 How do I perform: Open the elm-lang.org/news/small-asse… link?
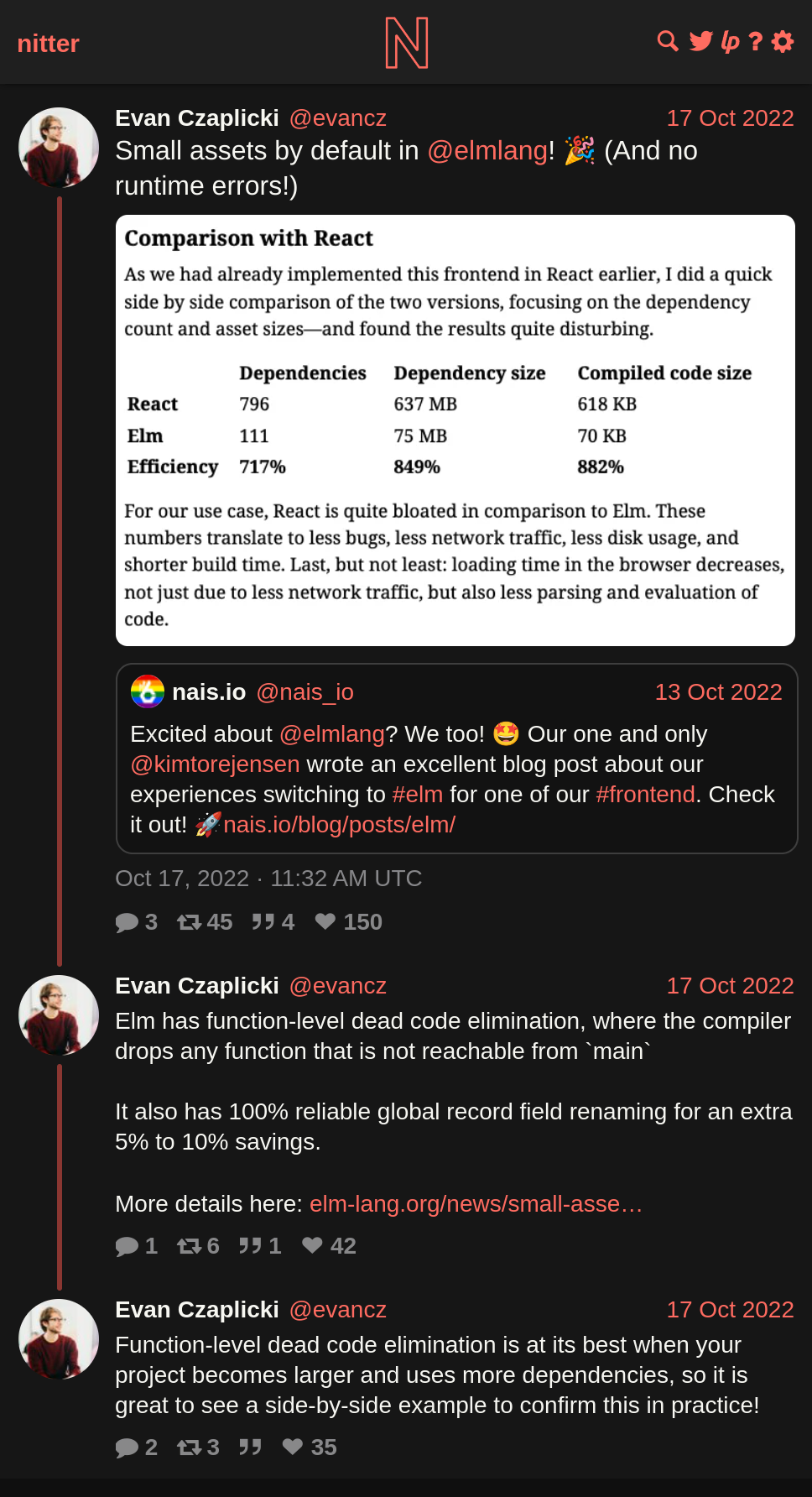click(x=476, y=1204)
